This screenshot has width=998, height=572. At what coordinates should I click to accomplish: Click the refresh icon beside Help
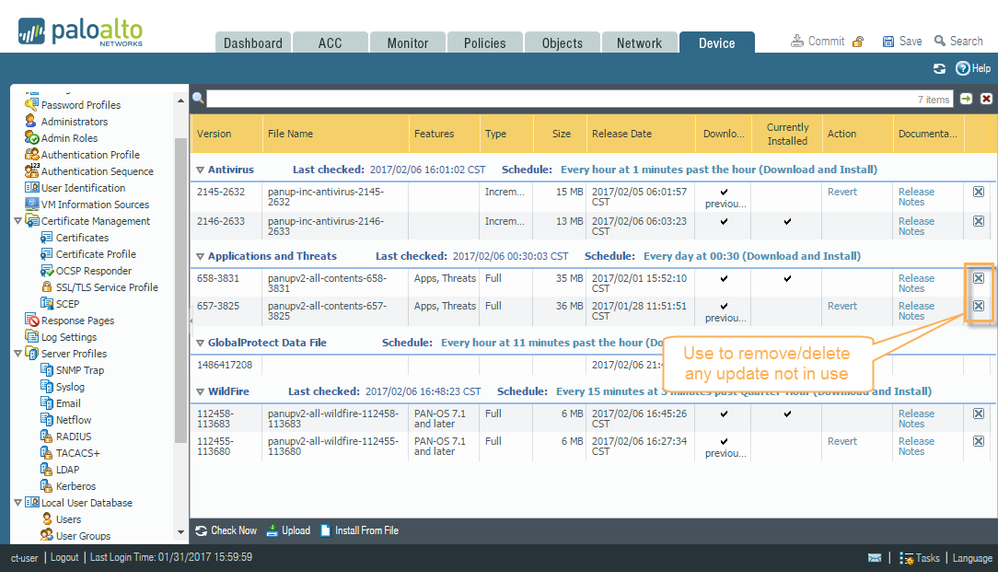click(939, 68)
